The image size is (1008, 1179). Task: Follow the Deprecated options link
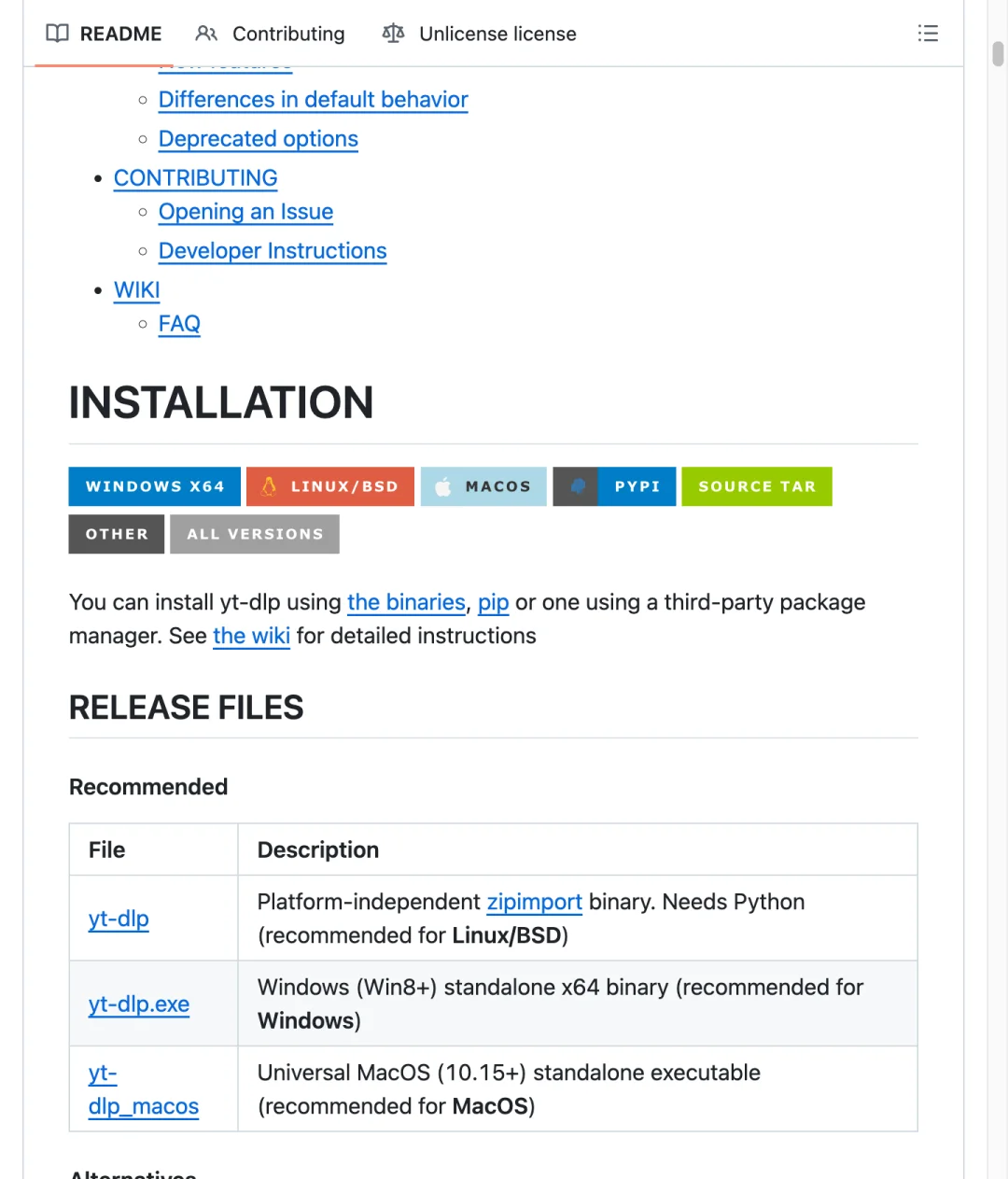click(x=259, y=139)
